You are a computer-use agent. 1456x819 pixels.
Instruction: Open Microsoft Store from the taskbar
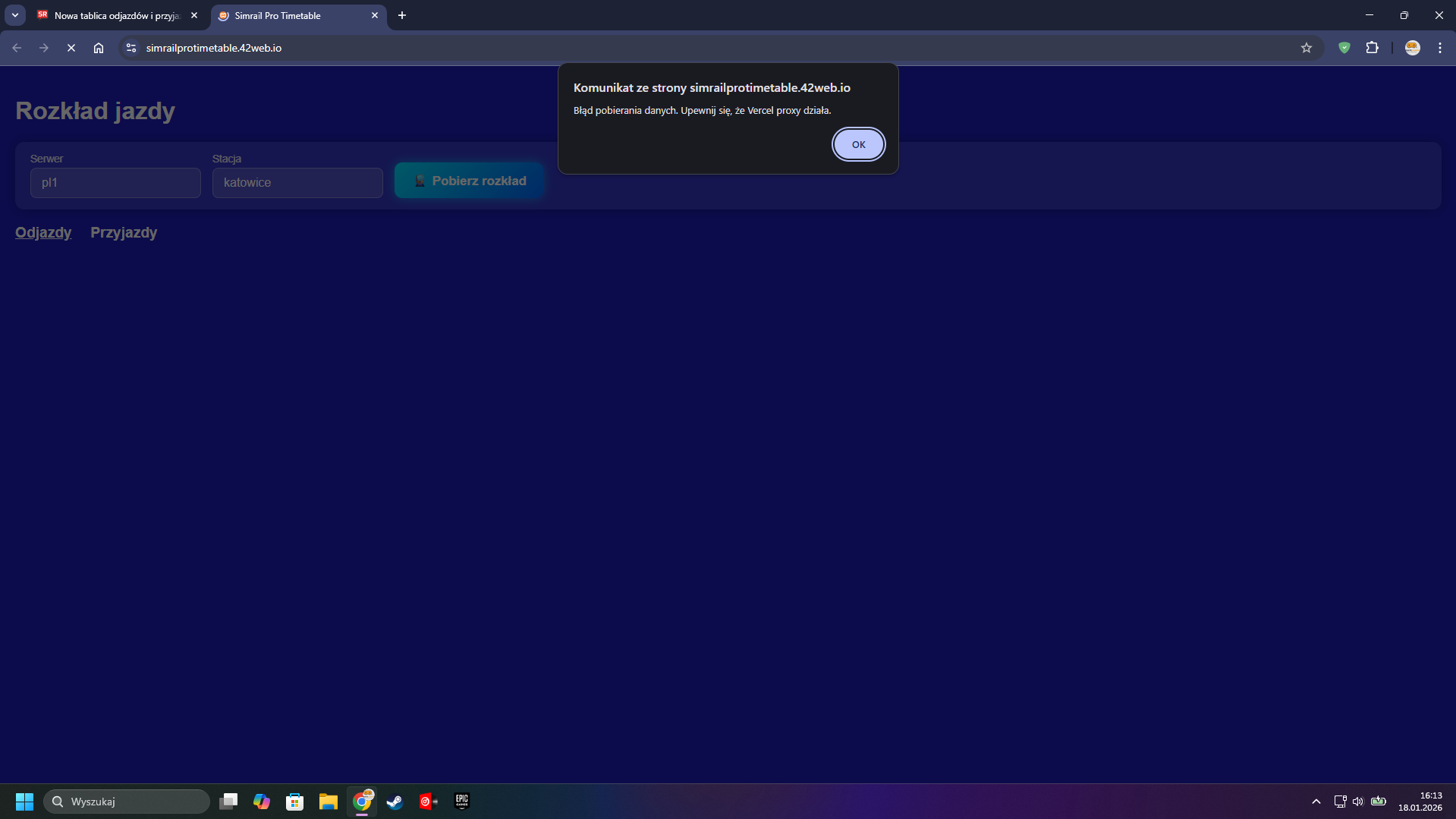coord(295,802)
